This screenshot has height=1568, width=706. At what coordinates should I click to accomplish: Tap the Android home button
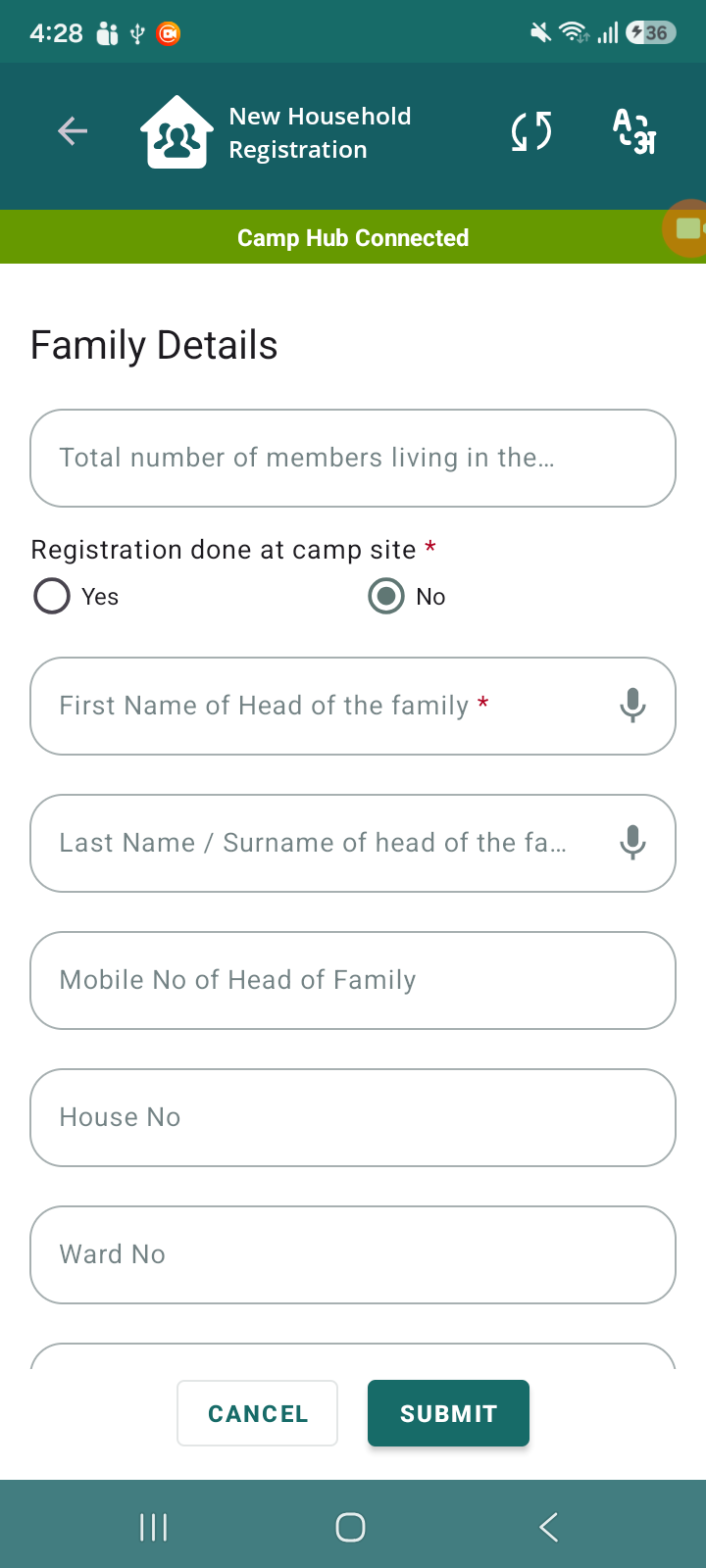click(350, 1527)
